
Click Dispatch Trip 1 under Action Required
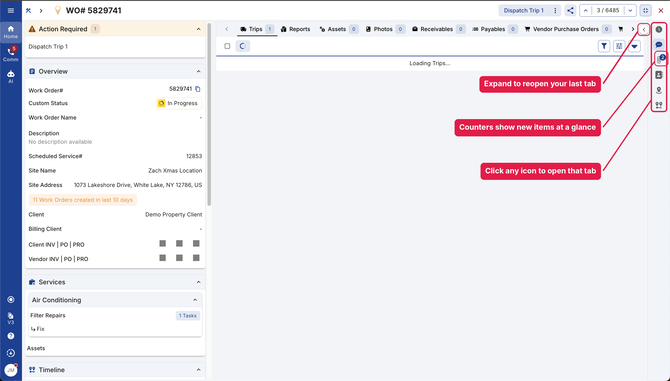(48, 47)
